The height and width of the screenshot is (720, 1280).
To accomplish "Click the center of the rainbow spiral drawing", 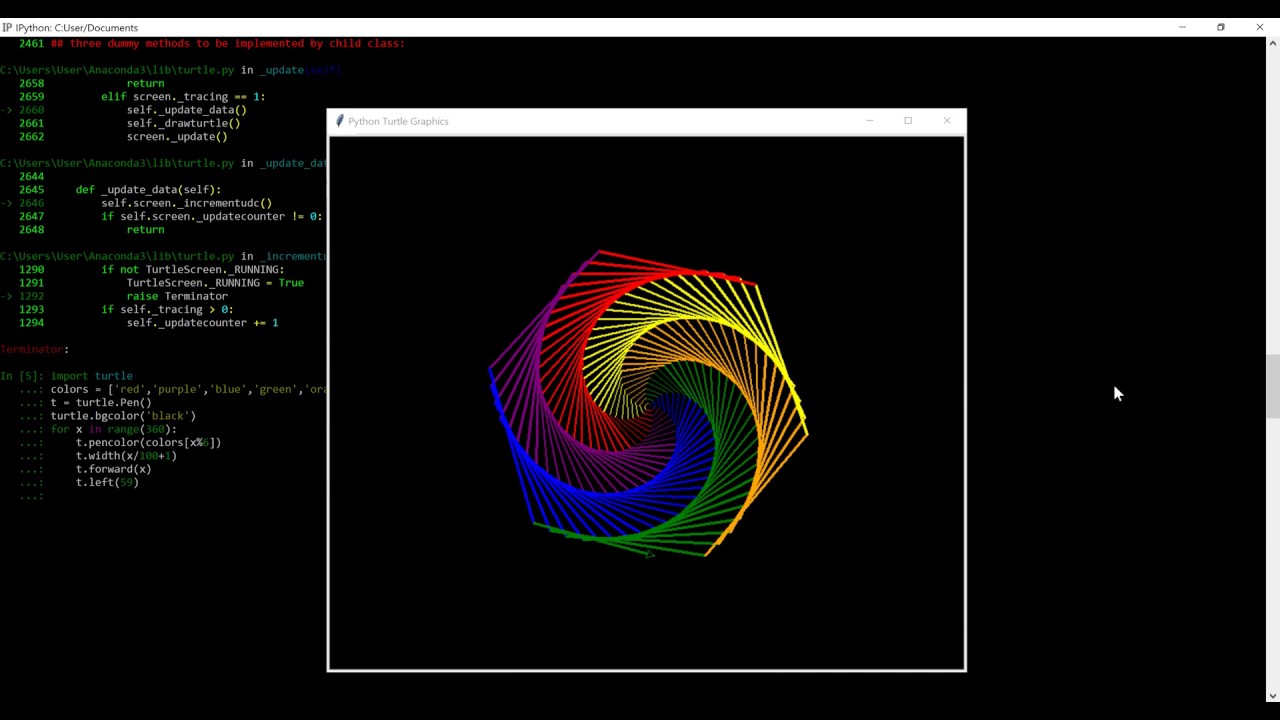I will click(x=648, y=405).
